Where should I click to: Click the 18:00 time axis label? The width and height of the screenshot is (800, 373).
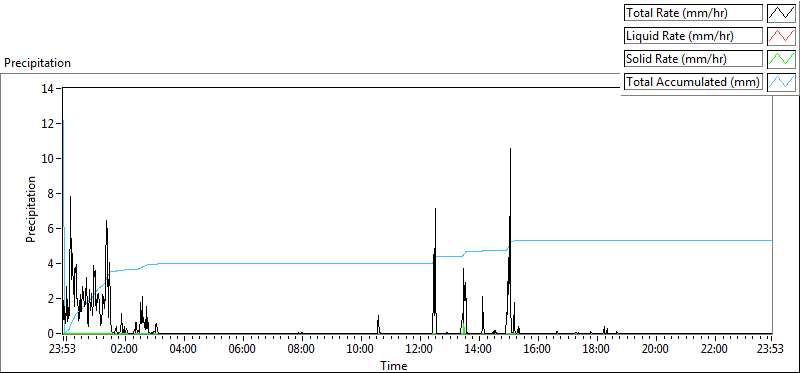click(596, 350)
